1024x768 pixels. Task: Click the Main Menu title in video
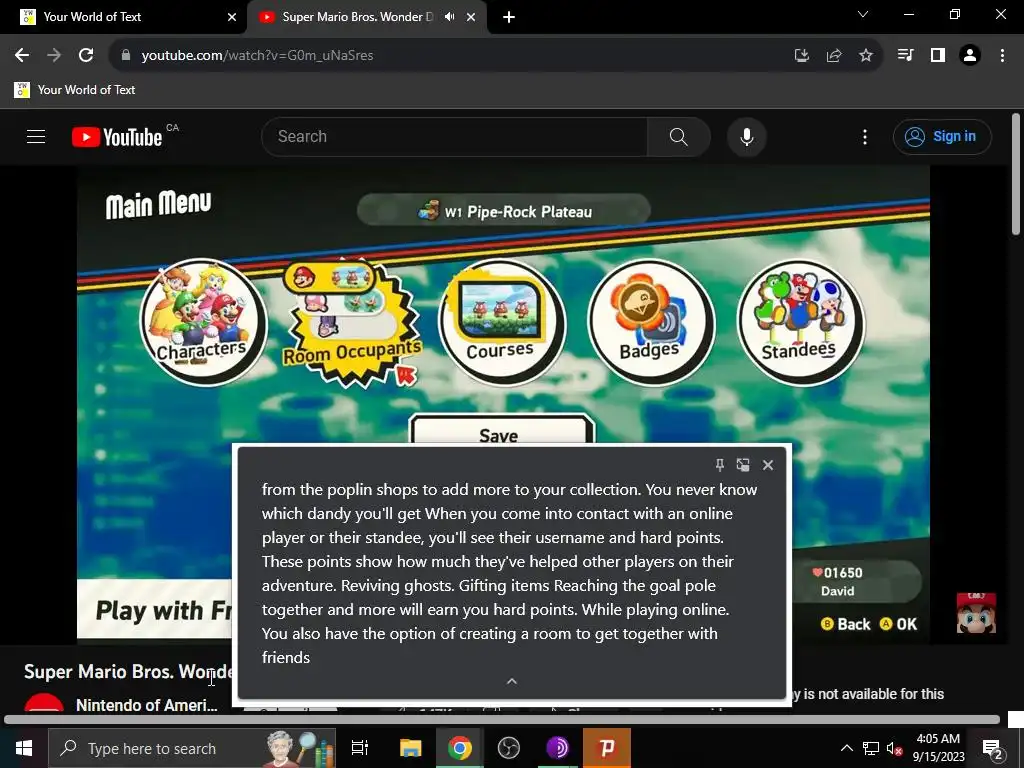159,204
